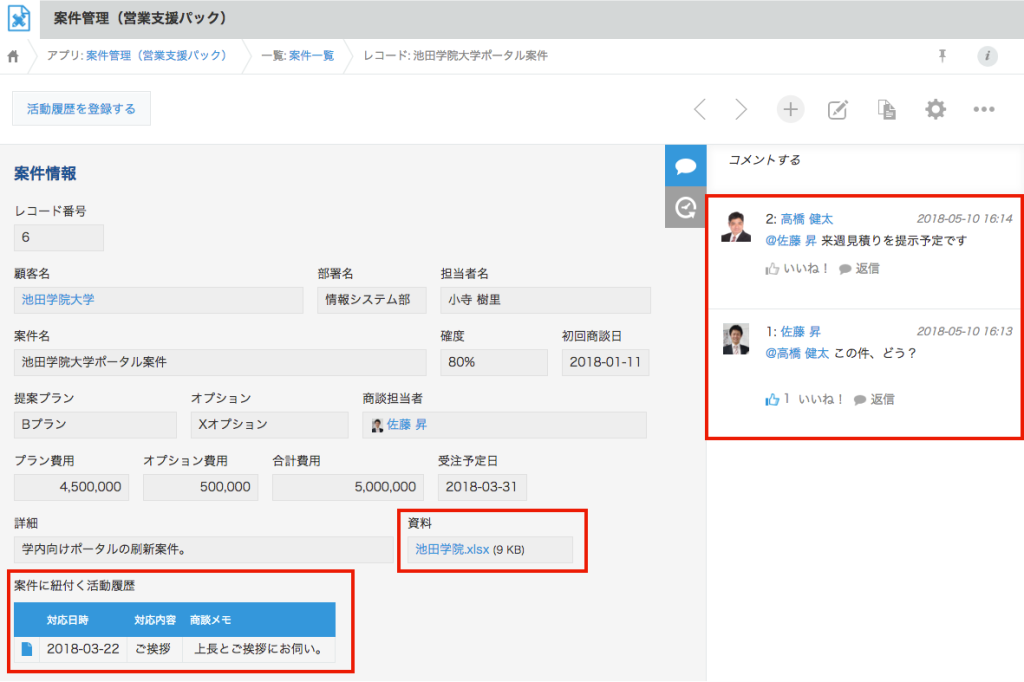The image size is (1024, 682).
Task: Open app settings gear icon
Action: point(935,109)
